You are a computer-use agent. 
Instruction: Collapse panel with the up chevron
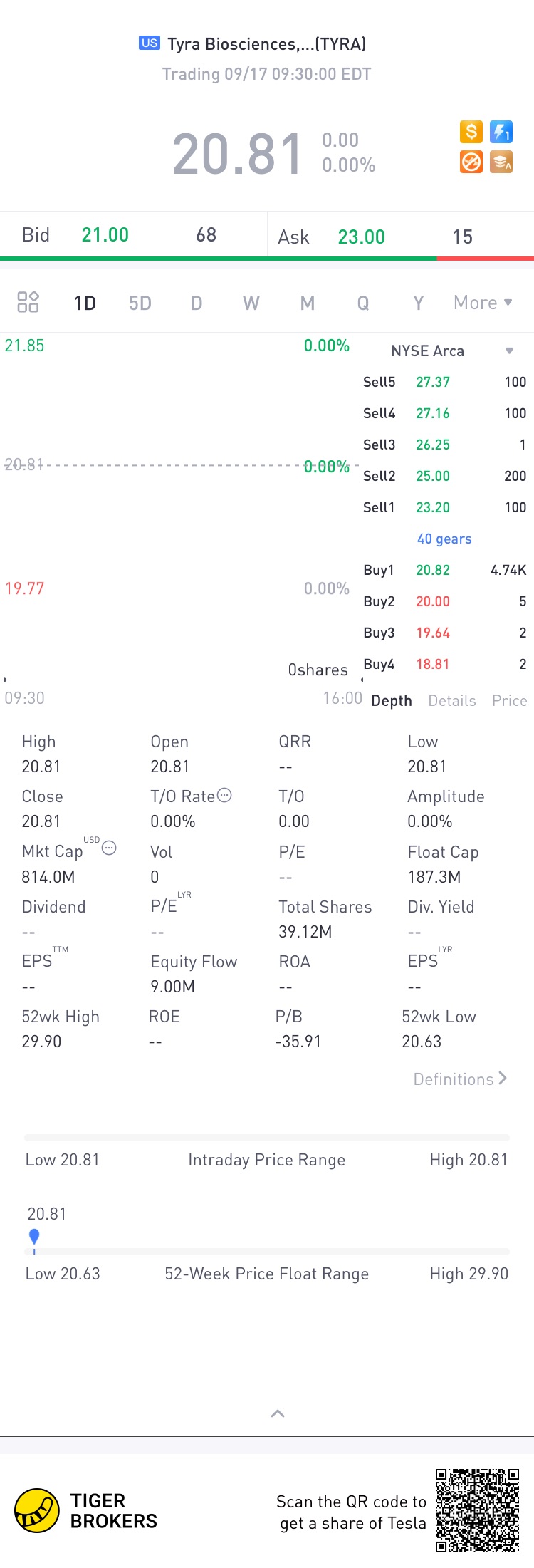tap(278, 1413)
